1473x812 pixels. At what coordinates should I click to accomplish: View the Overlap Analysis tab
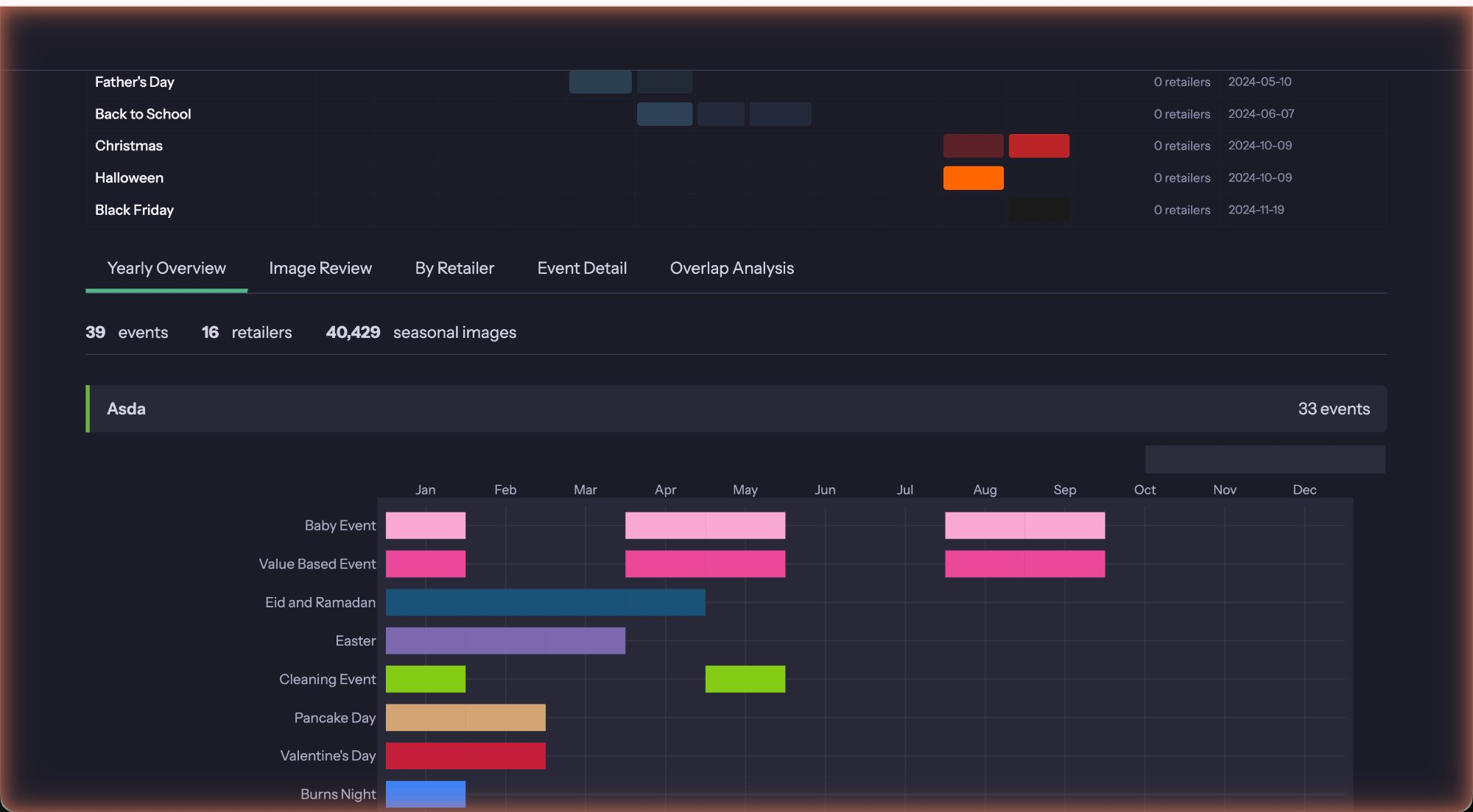731,268
